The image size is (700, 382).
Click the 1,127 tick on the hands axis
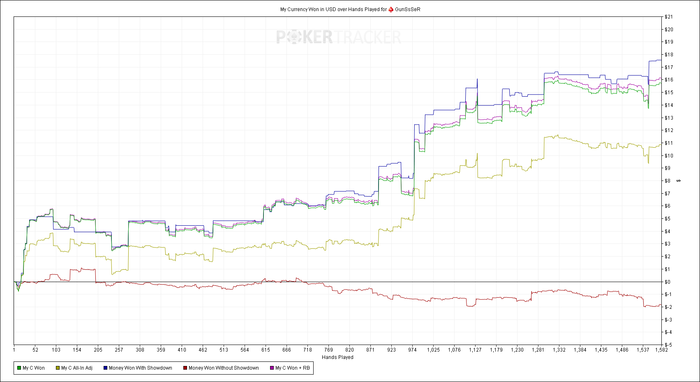475,351
